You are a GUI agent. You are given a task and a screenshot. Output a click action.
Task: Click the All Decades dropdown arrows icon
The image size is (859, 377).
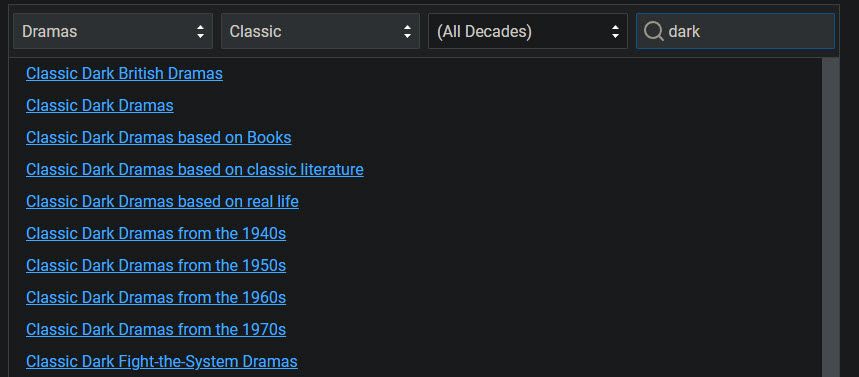[x=615, y=31]
